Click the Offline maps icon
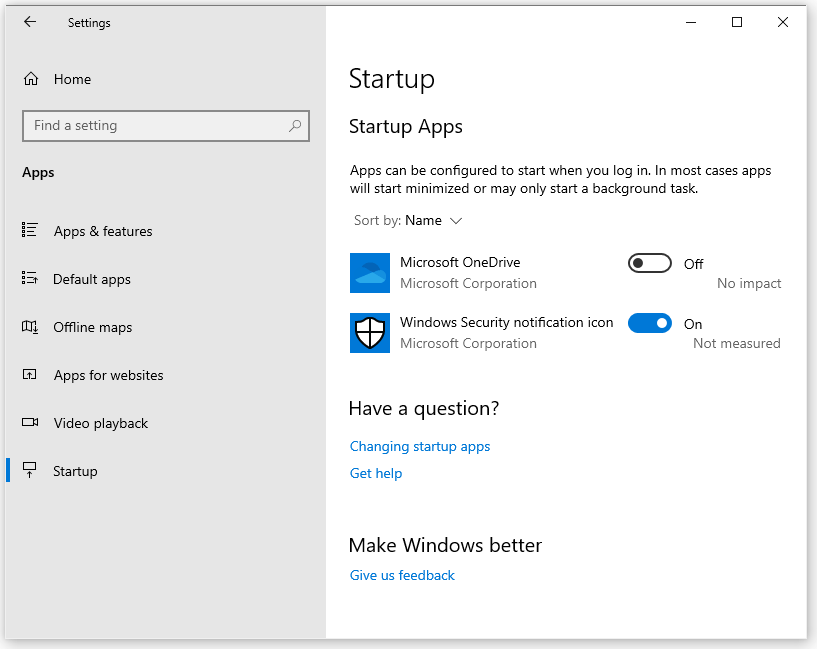 (x=30, y=327)
